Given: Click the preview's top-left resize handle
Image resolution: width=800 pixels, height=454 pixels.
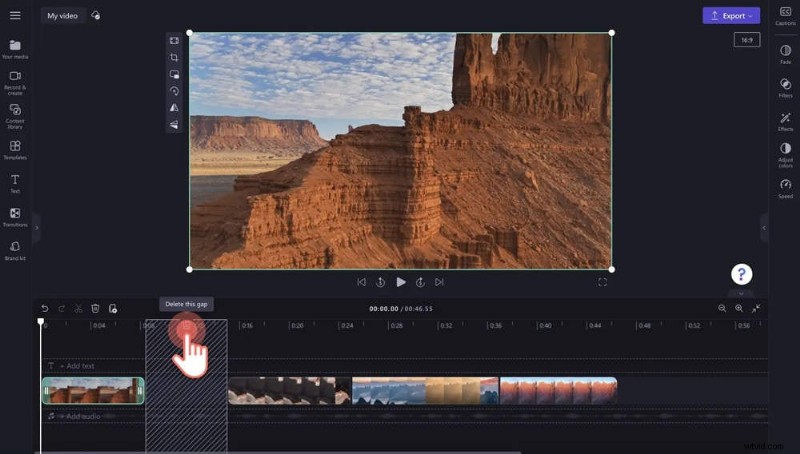Looking at the screenshot, I should click(189, 33).
